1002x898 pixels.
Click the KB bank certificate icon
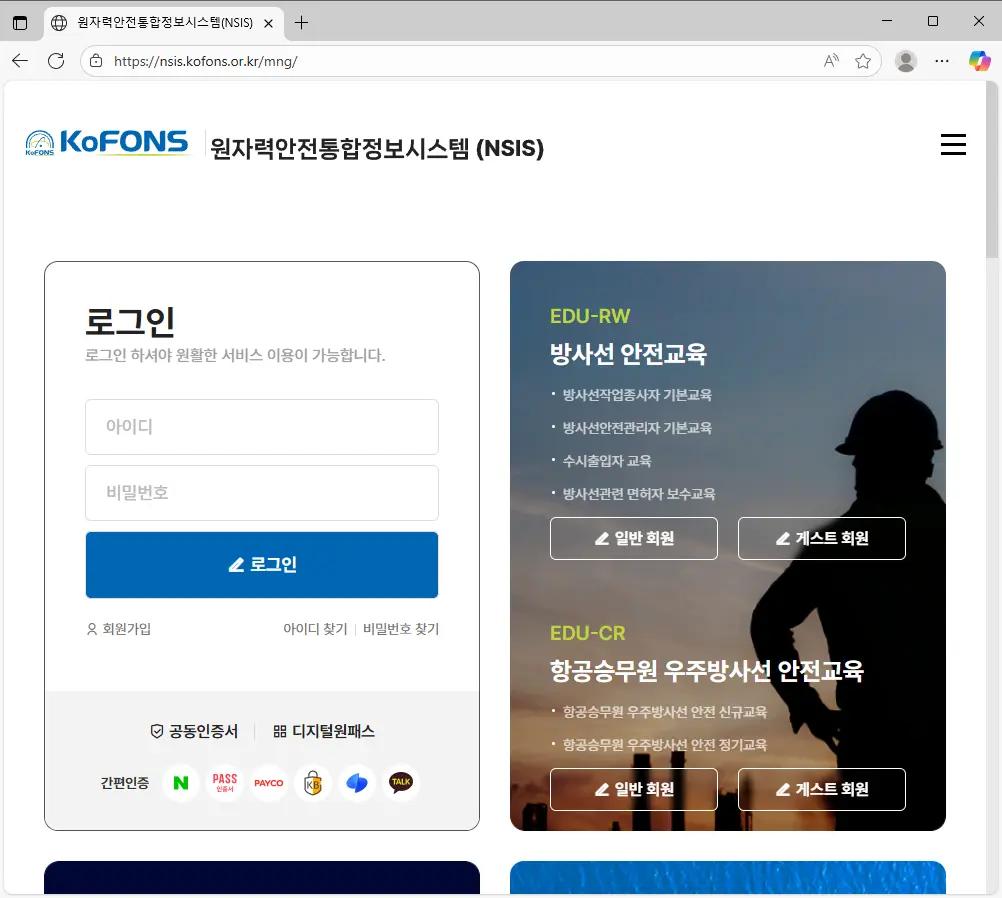[x=313, y=783]
